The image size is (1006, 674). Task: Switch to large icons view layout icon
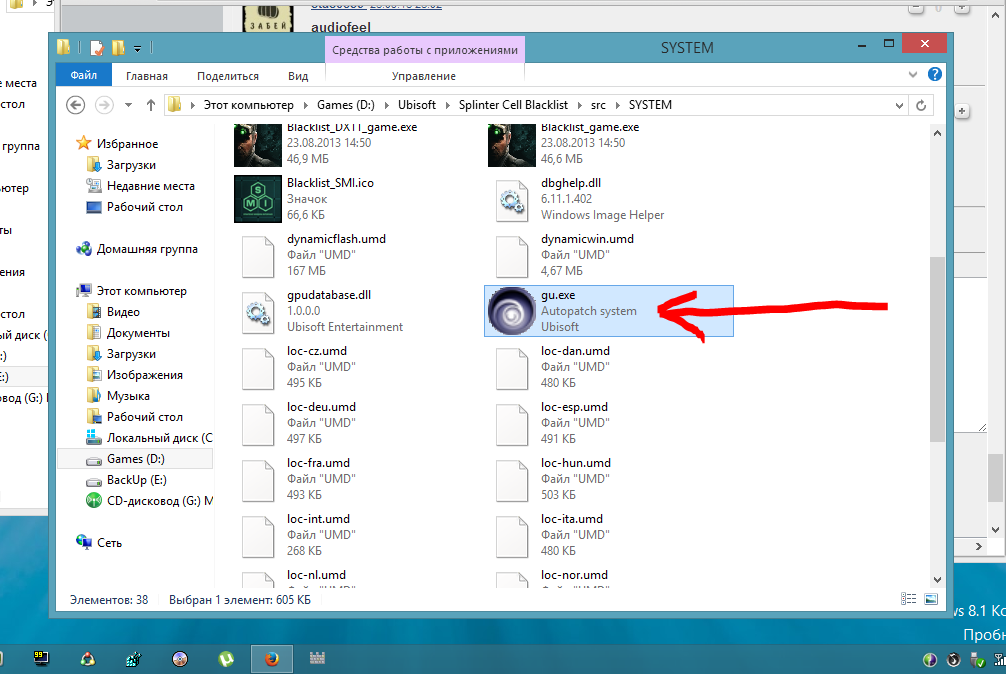(x=931, y=599)
